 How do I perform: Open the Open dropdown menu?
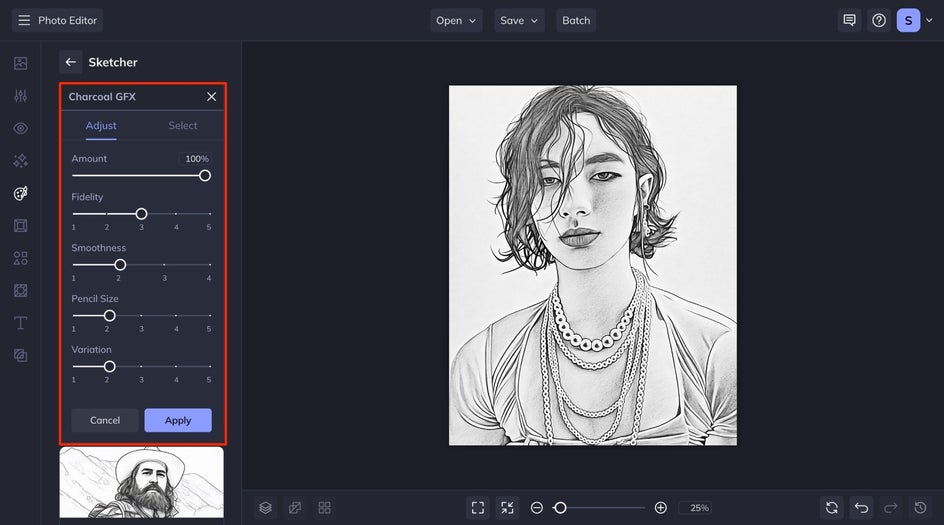[456, 20]
